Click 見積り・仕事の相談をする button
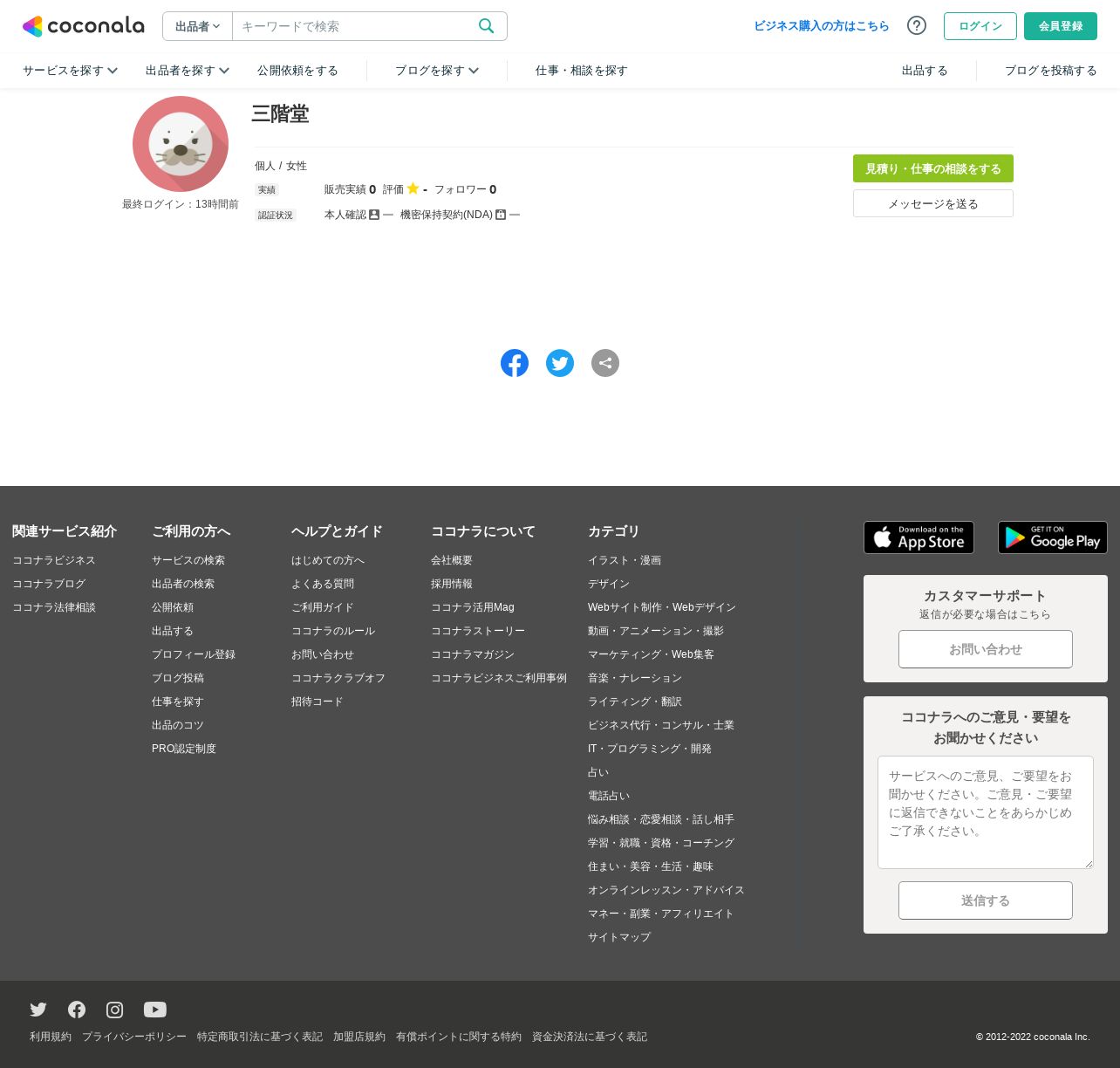Viewport: 1120px width, 1068px height. tap(933, 168)
